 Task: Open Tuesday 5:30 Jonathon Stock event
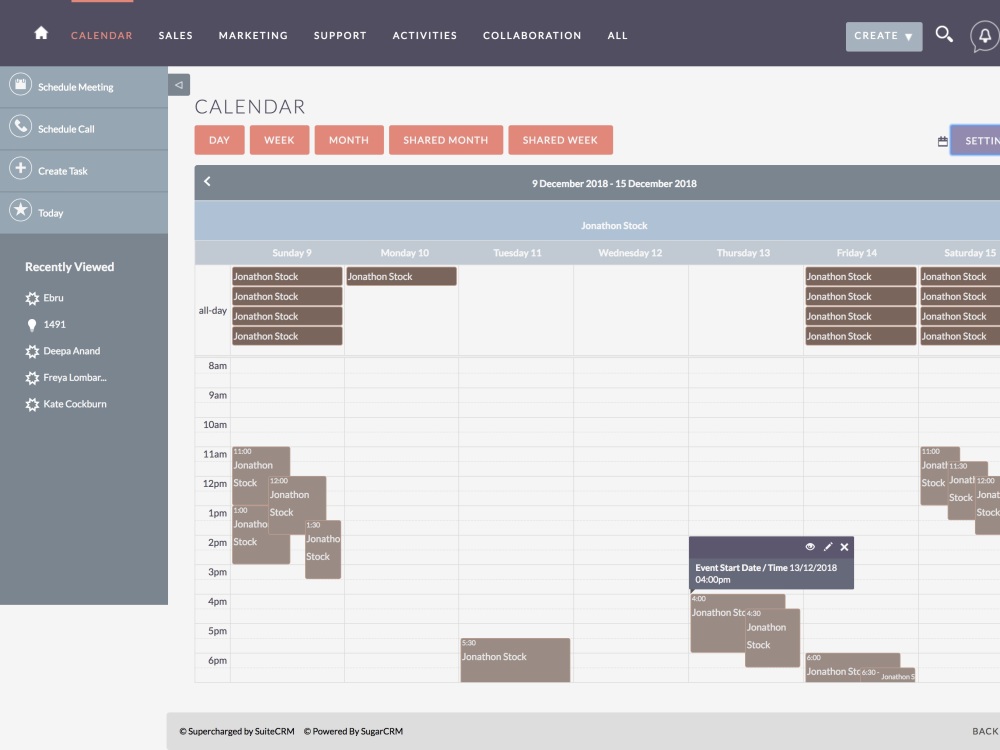[x=515, y=660]
